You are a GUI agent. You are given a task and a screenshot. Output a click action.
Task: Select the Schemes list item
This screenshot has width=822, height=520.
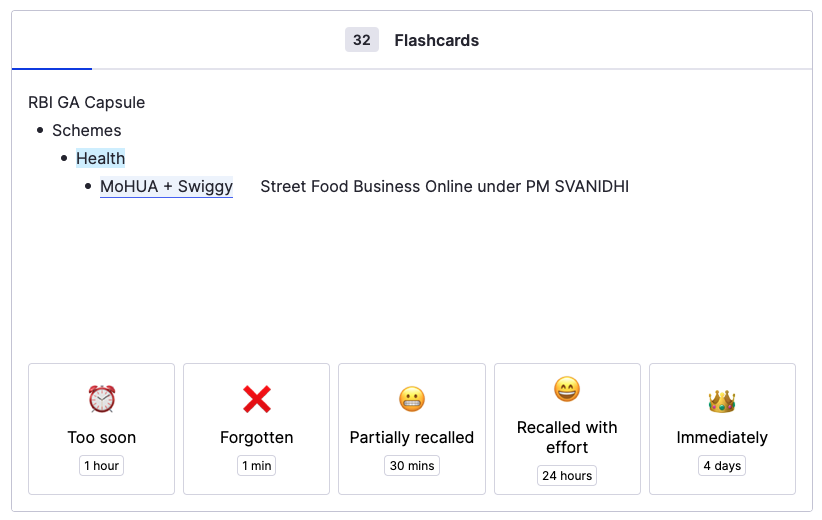click(87, 130)
